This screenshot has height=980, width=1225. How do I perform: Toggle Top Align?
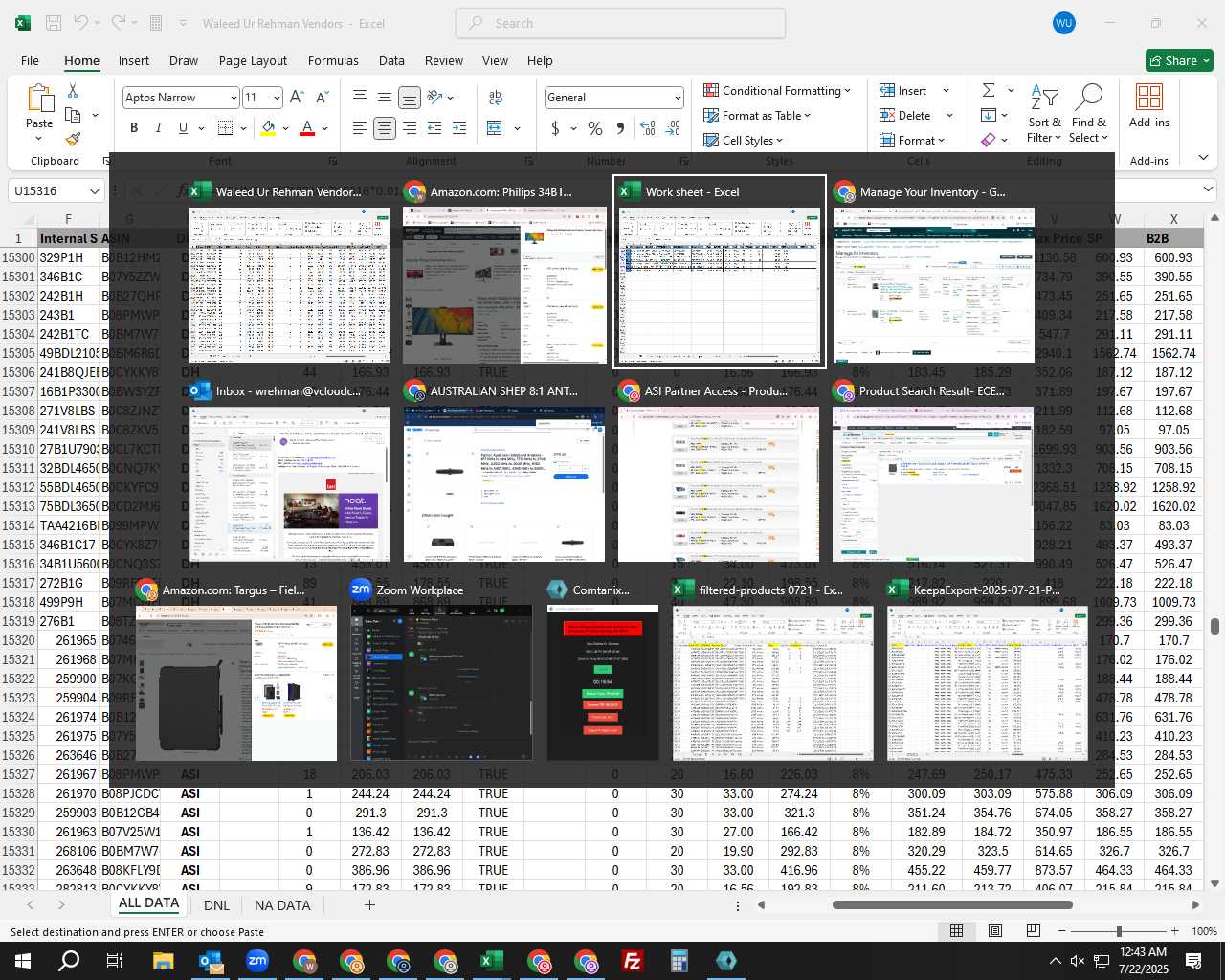pyautogui.click(x=359, y=98)
